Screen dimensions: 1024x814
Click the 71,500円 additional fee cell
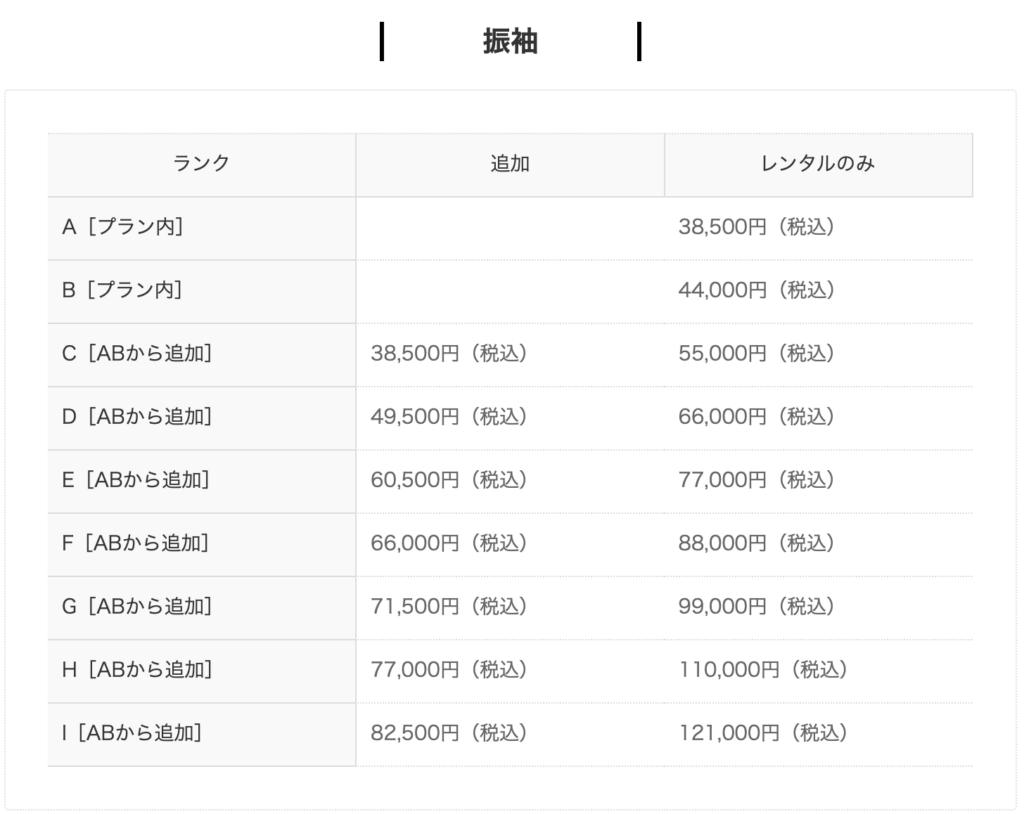[448, 606]
